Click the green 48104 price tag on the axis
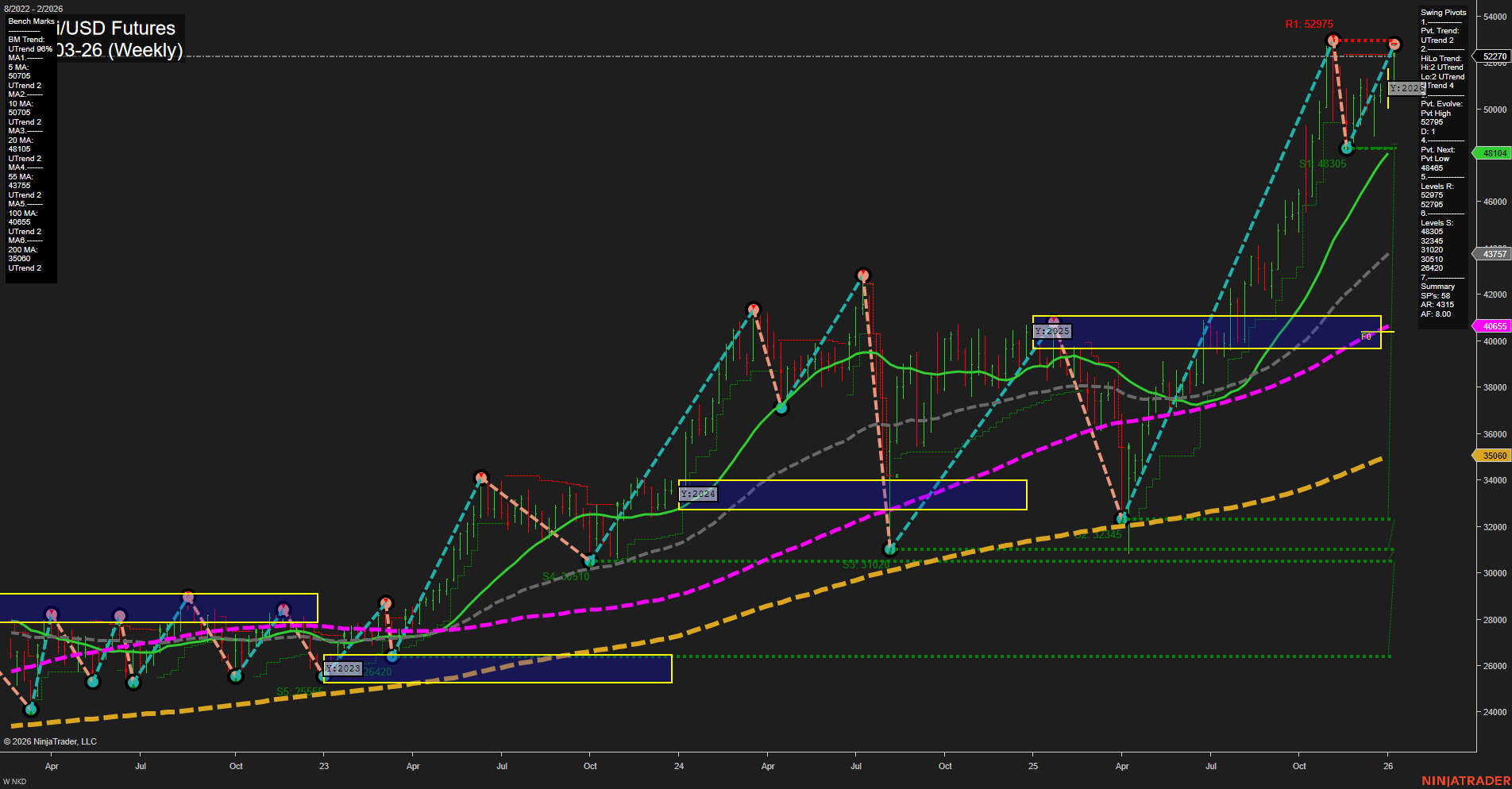1512x789 pixels. 1491,153
